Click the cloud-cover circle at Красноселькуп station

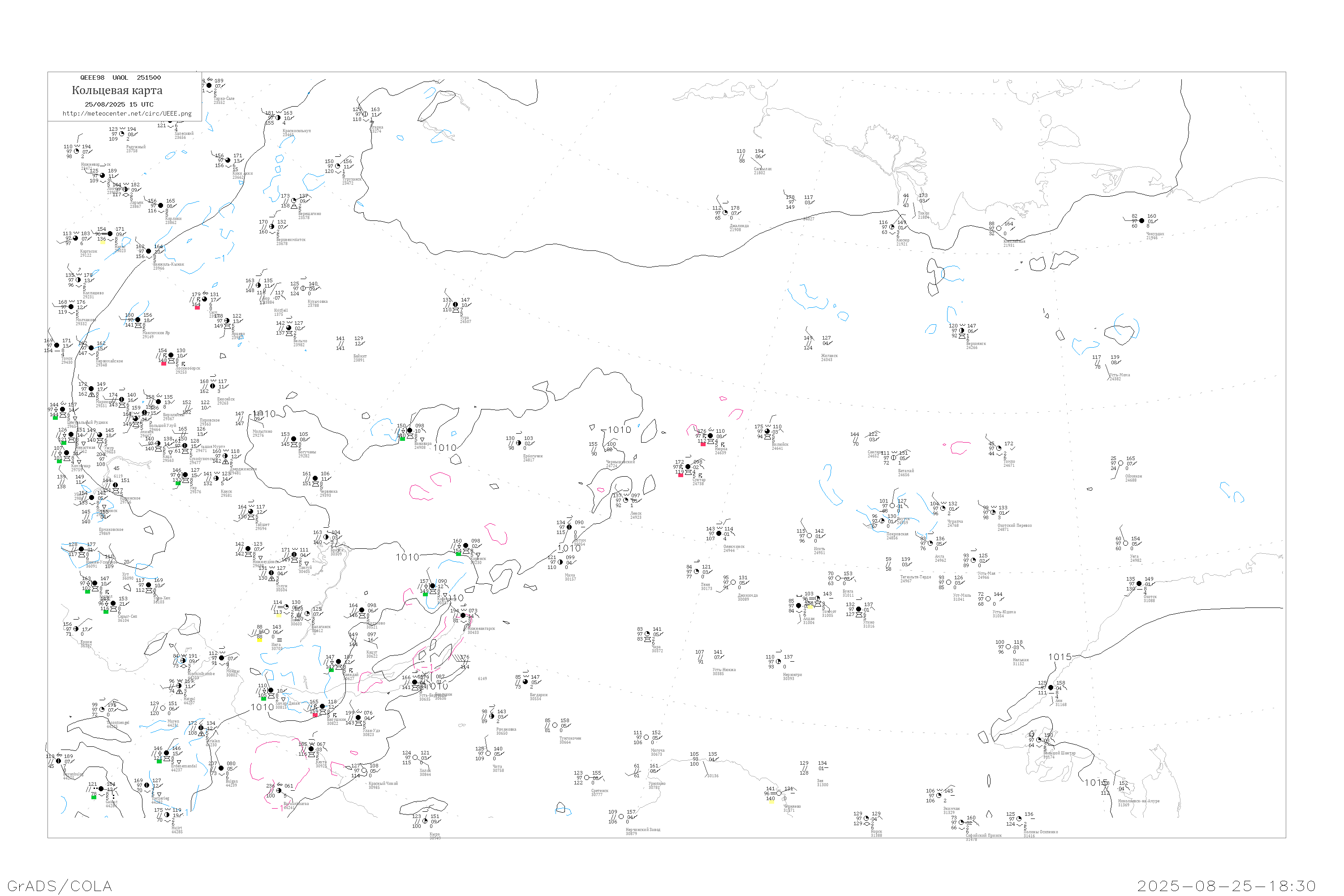(278, 118)
